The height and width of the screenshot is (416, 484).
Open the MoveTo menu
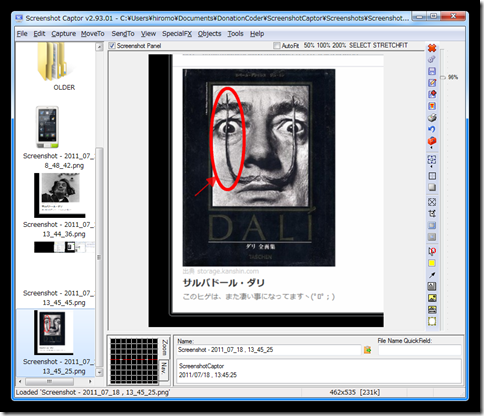pyautogui.click(x=93, y=34)
